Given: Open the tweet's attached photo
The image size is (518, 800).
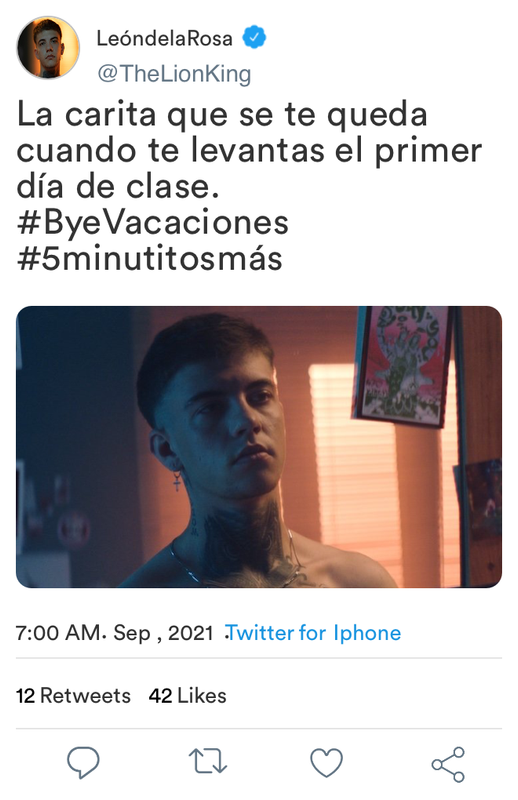Looking at the screenshot, I should [259, 446].
